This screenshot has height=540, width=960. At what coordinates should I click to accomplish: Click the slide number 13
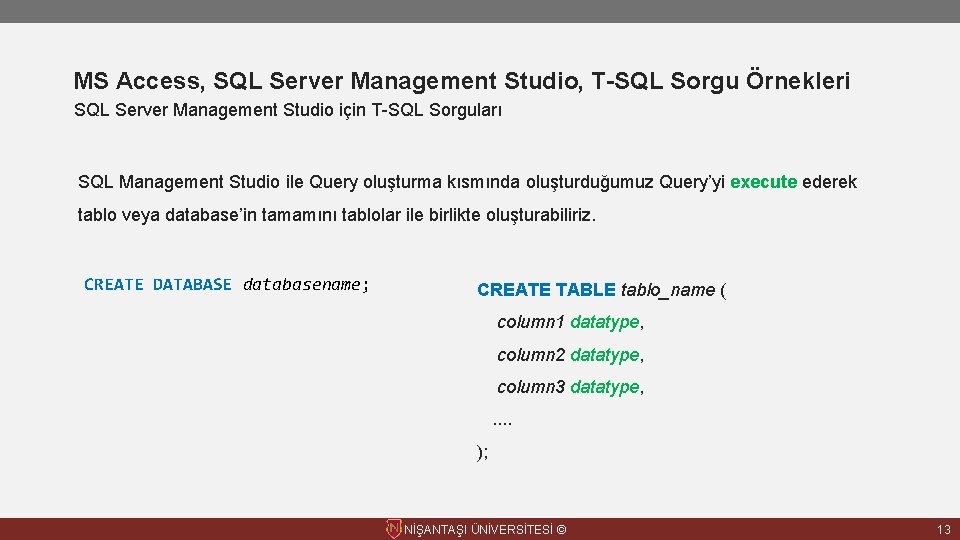(x=943, y=530)
